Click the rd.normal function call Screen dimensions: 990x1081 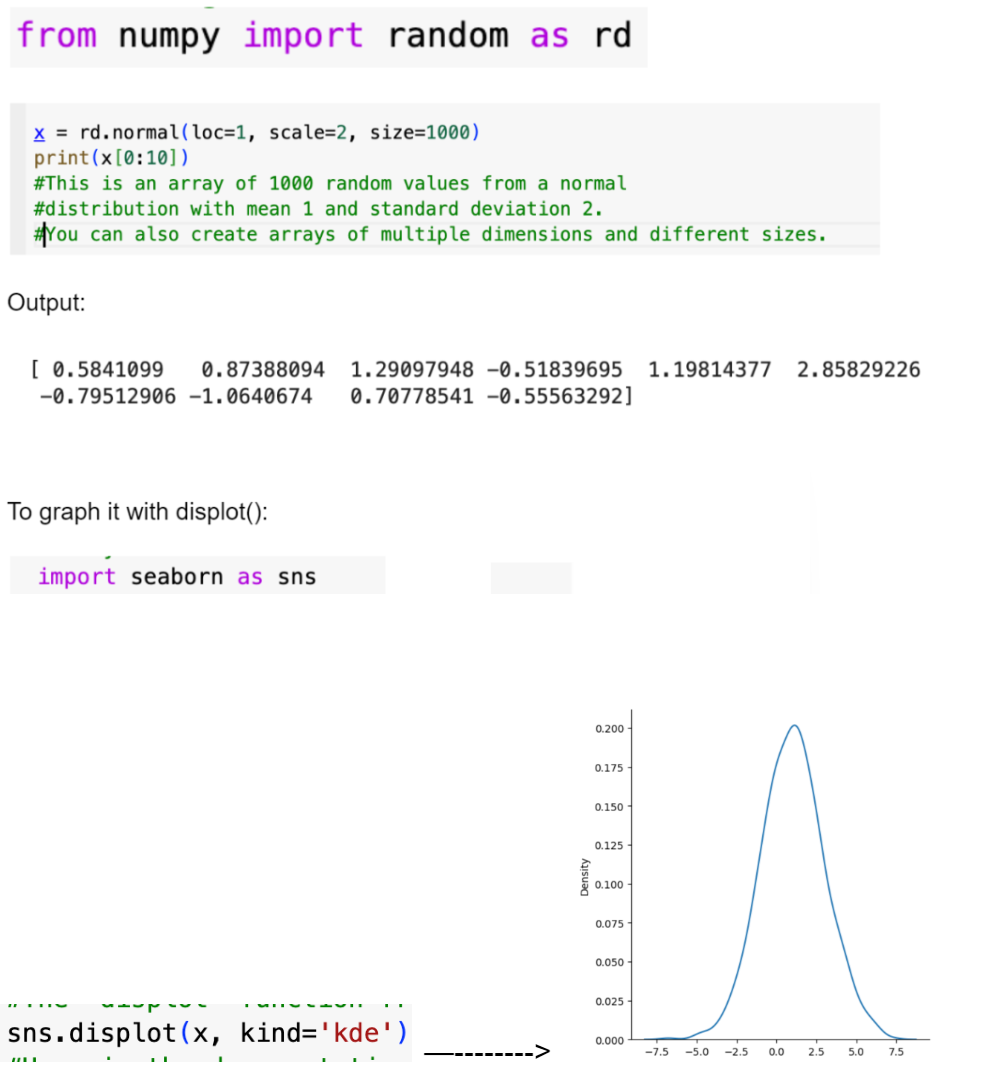tap(128, 132)
